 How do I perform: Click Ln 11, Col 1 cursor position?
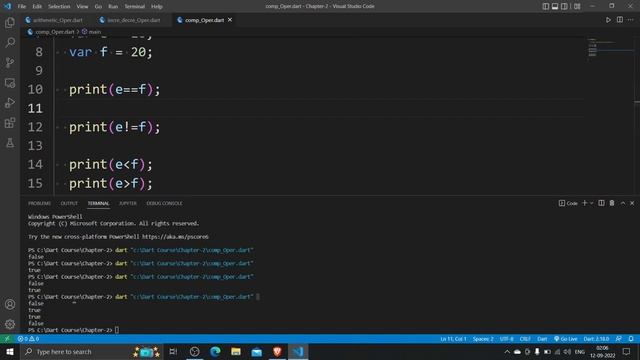(453, 339)
